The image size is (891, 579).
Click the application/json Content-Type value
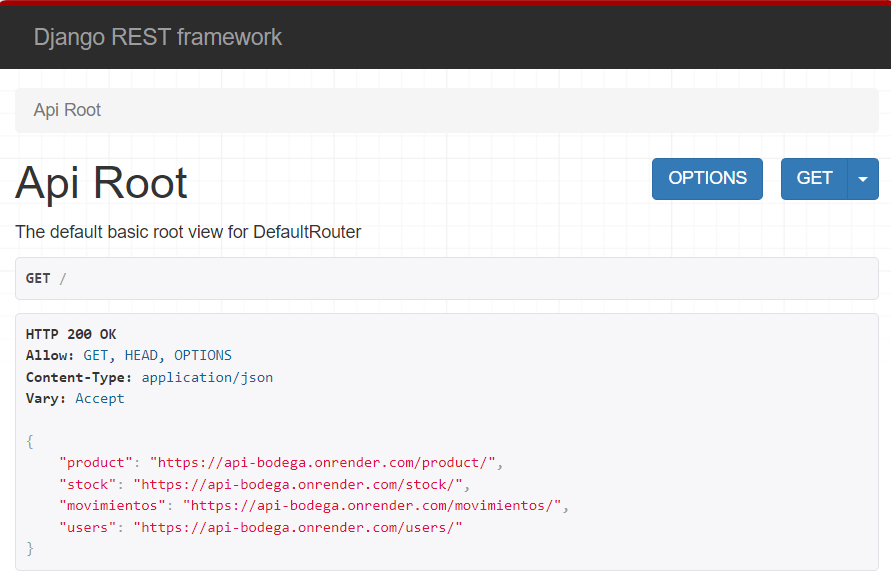(x=207, y=377)
